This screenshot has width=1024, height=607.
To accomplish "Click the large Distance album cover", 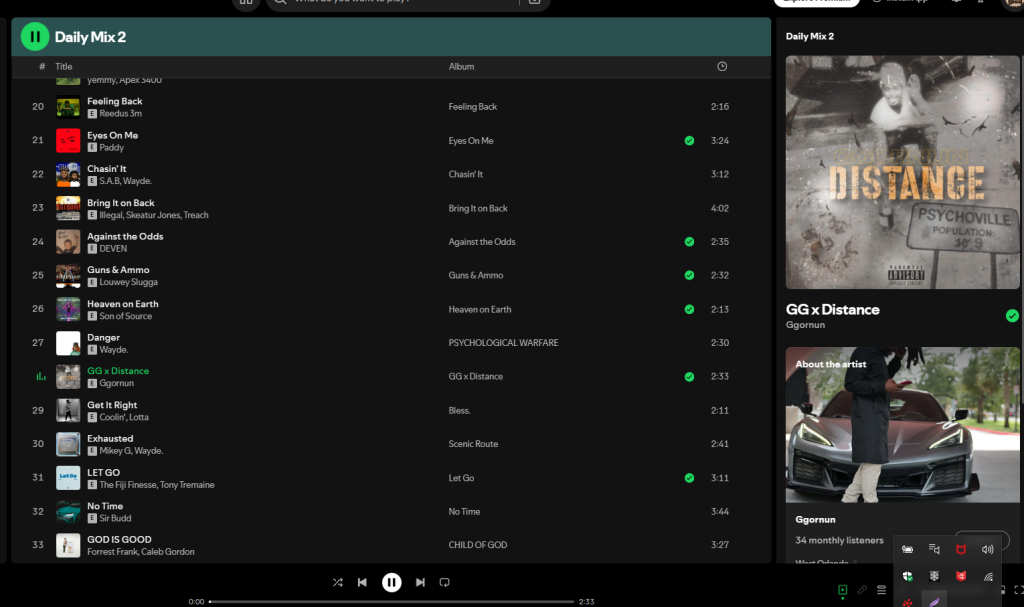I will 902,172.
